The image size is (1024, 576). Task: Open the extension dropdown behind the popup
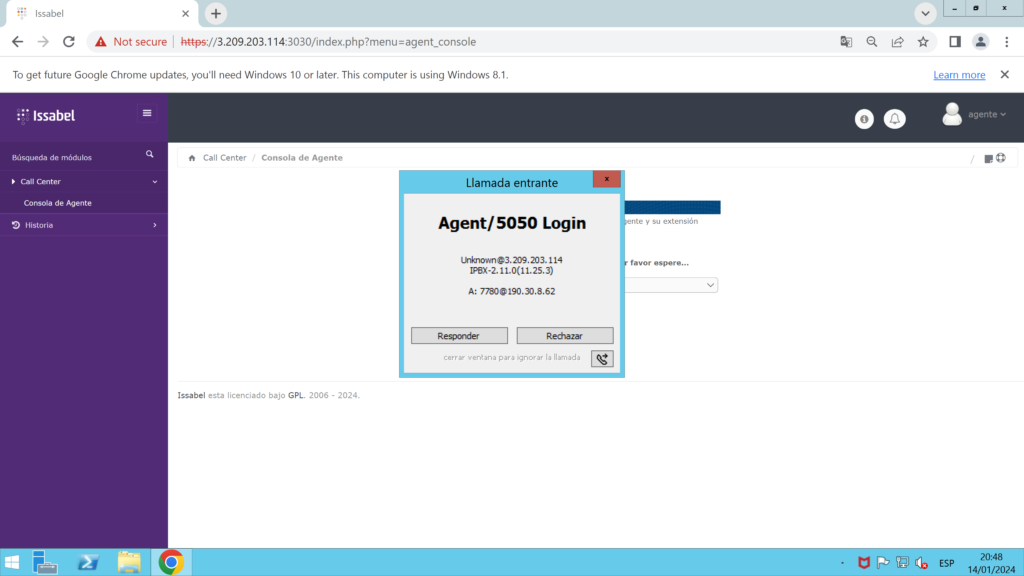pyautogui.click(x=710, y=285)
